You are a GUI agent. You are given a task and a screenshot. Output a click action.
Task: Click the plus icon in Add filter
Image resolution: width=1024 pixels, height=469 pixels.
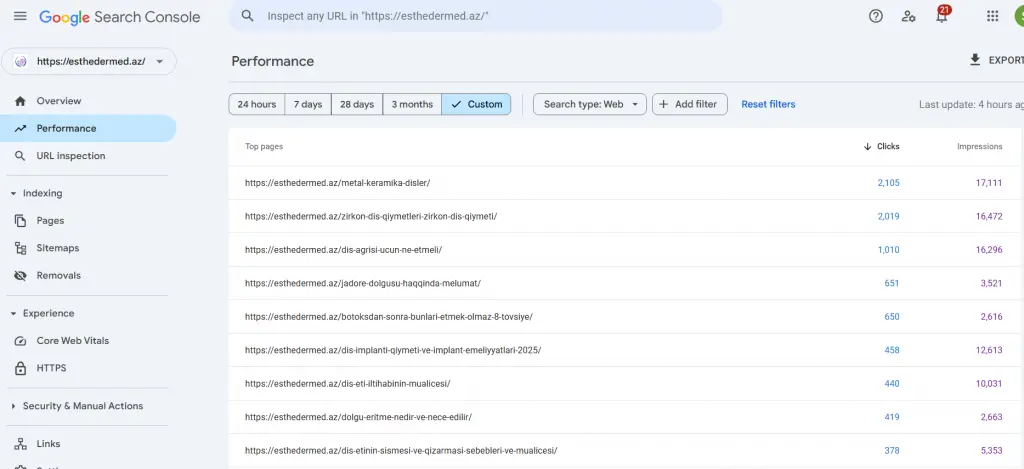pos(664,104)
